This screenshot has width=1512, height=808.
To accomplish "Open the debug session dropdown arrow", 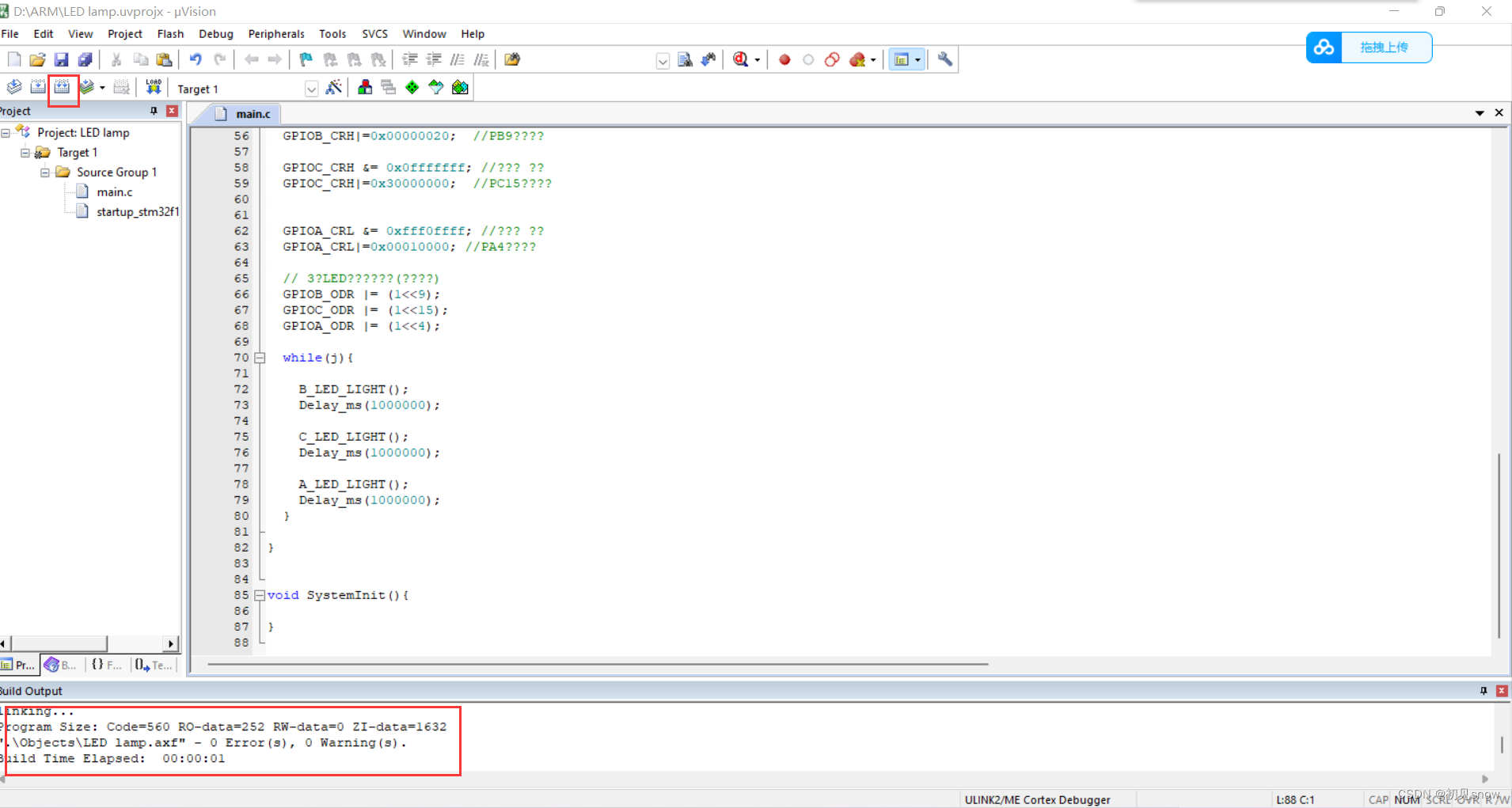I will [758, 60].
